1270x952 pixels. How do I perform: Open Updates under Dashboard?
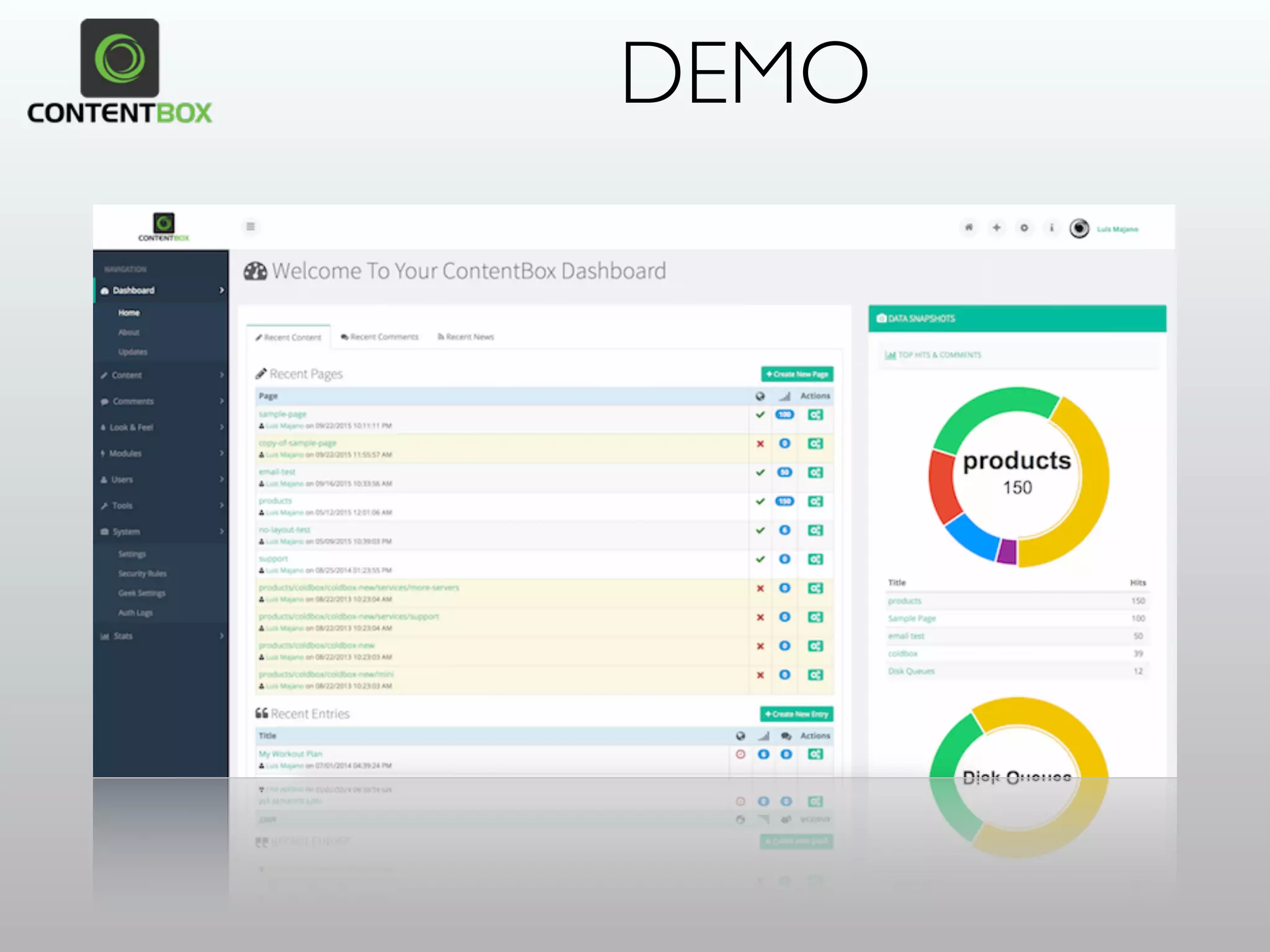pyautogui.click(x=133, y=352)
